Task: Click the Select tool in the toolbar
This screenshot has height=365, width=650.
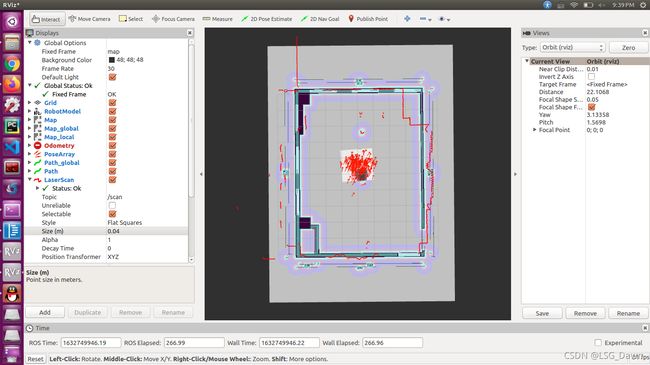Action: pos(131,19)
